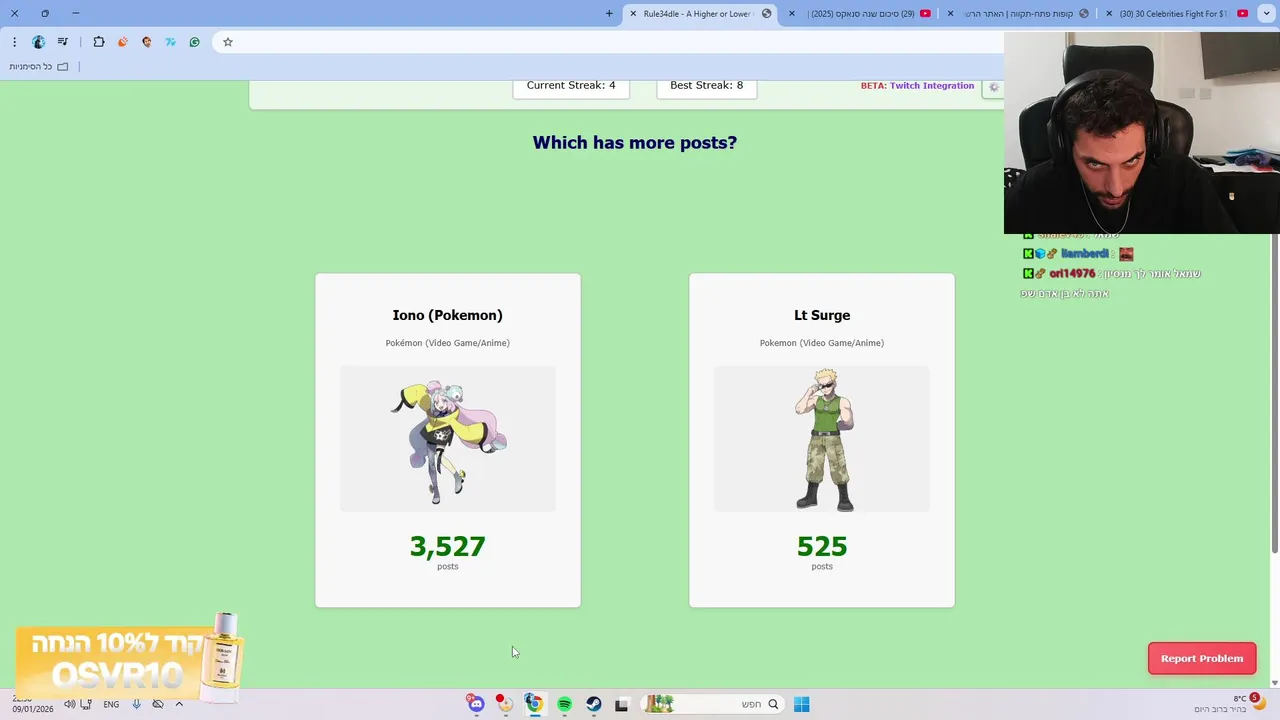This screenshot has height=720, width=1280.
Task: Click the taskbar search field
Action: 711,704
